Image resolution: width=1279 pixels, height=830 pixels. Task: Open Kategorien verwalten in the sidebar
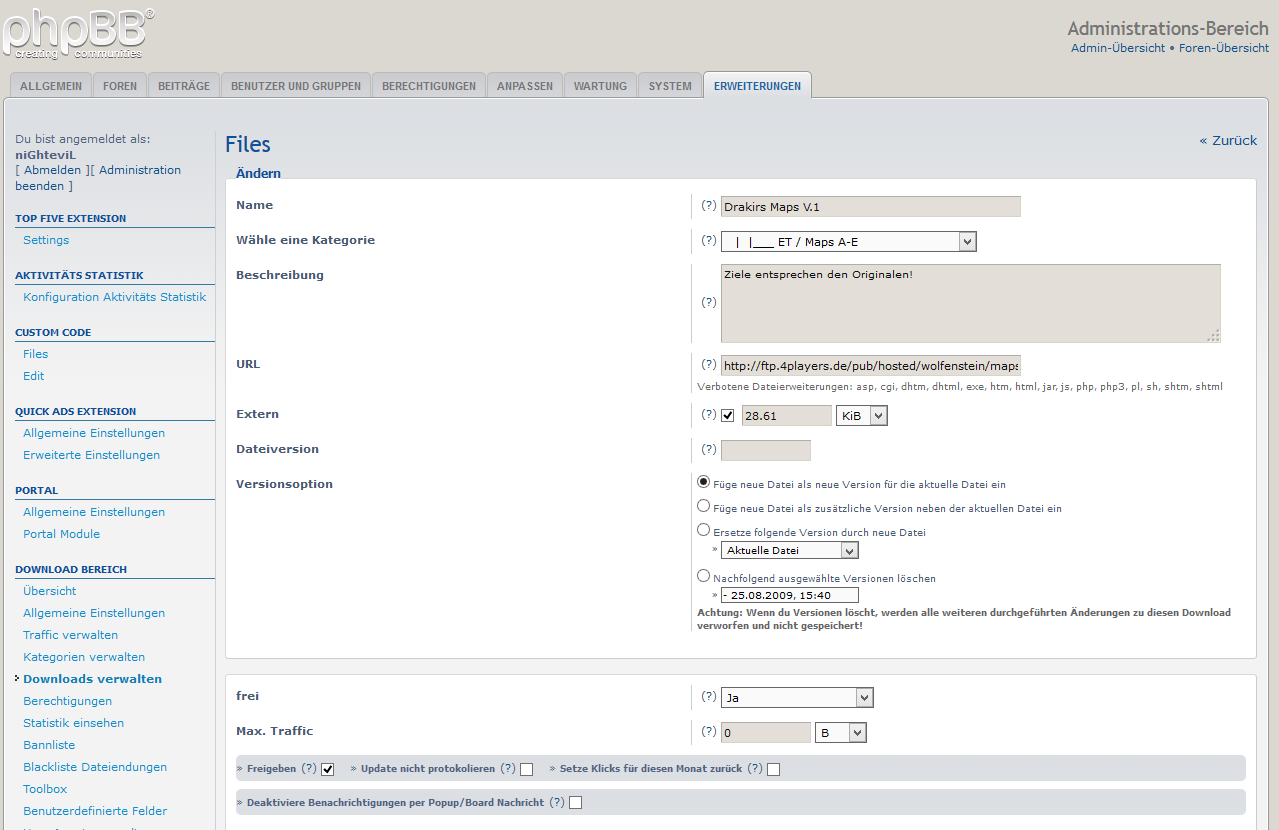[84, 657]
